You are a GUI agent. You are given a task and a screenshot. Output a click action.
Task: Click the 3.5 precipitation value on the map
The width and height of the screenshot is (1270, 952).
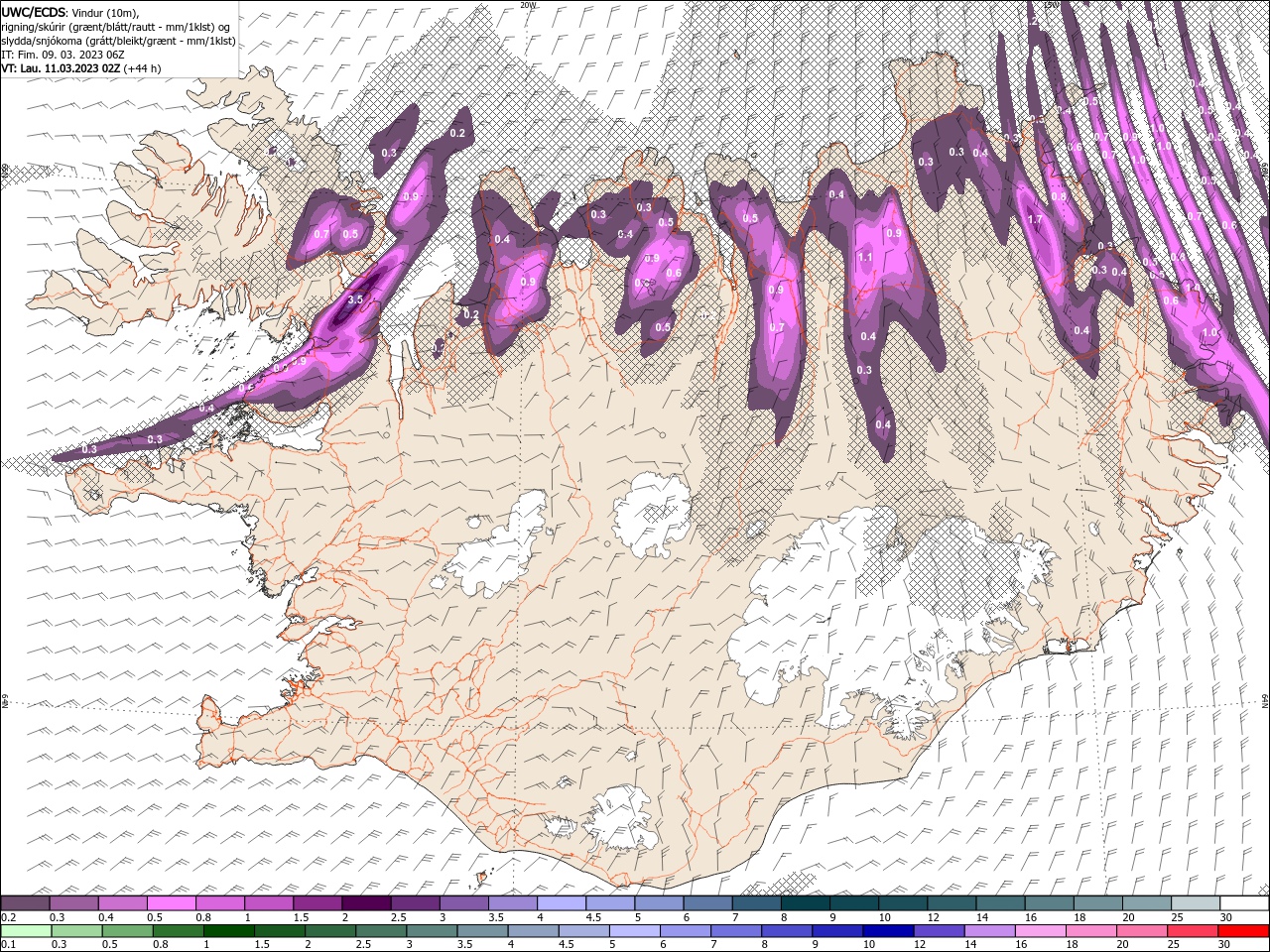355,298
